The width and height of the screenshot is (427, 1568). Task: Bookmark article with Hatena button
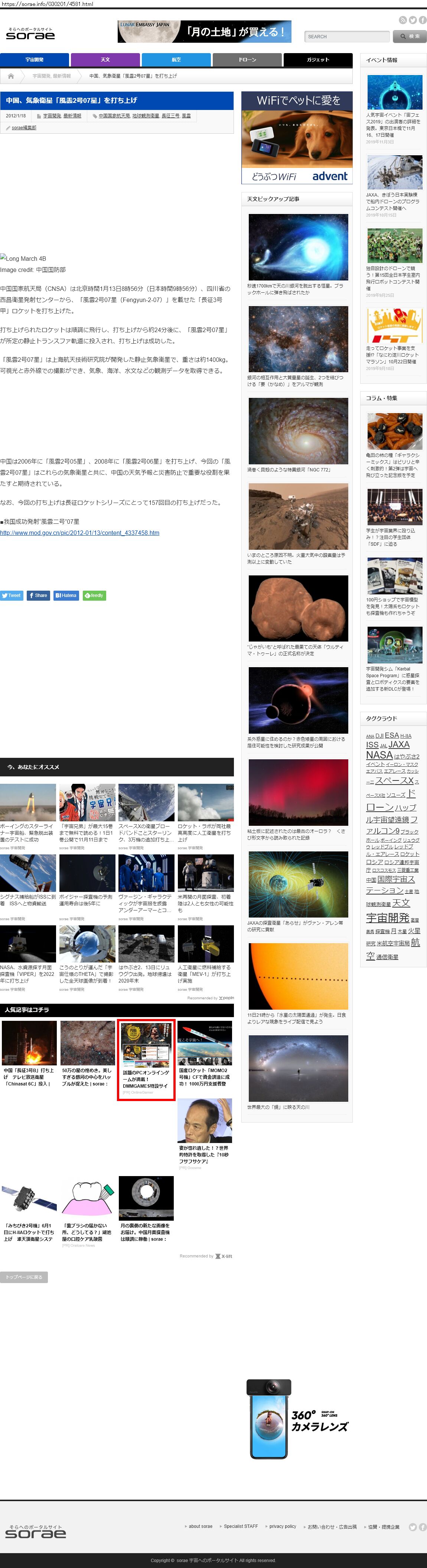[x=66, y=595]
